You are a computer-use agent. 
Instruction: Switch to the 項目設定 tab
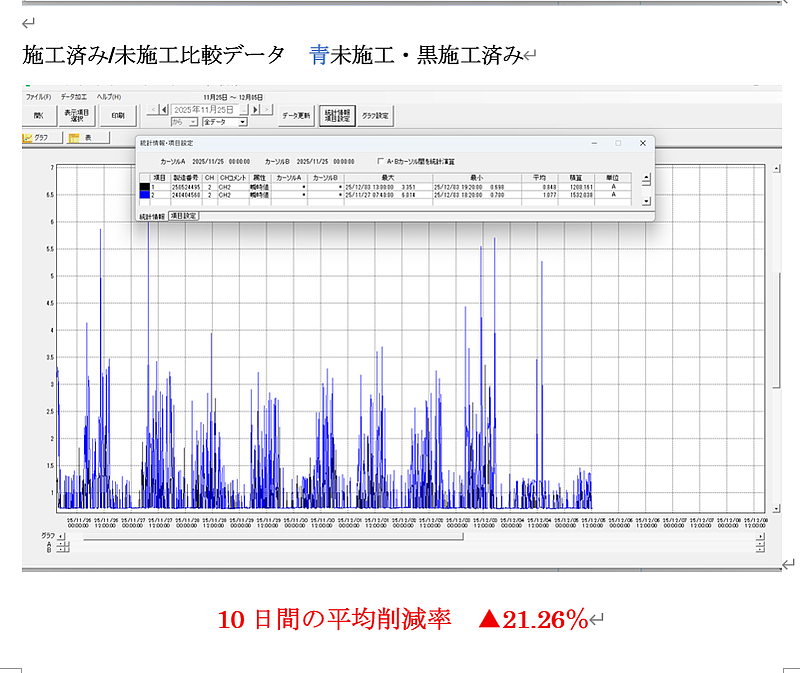[x=184, y=216]
